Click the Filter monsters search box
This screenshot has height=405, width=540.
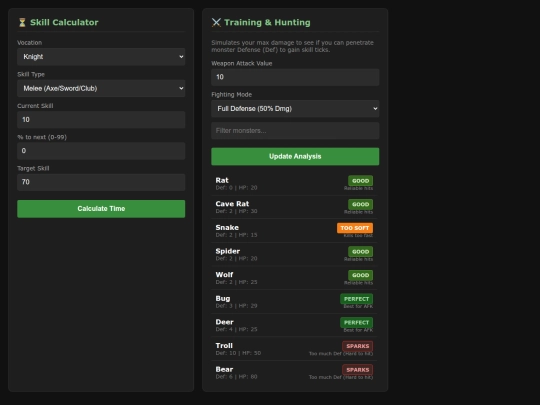(295, 131)
